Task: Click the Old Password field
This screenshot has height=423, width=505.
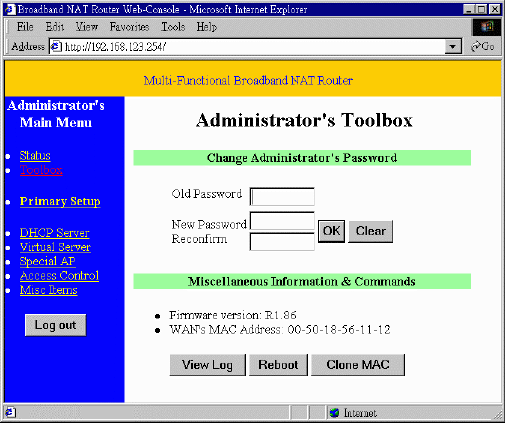Action: coord(282,196)
